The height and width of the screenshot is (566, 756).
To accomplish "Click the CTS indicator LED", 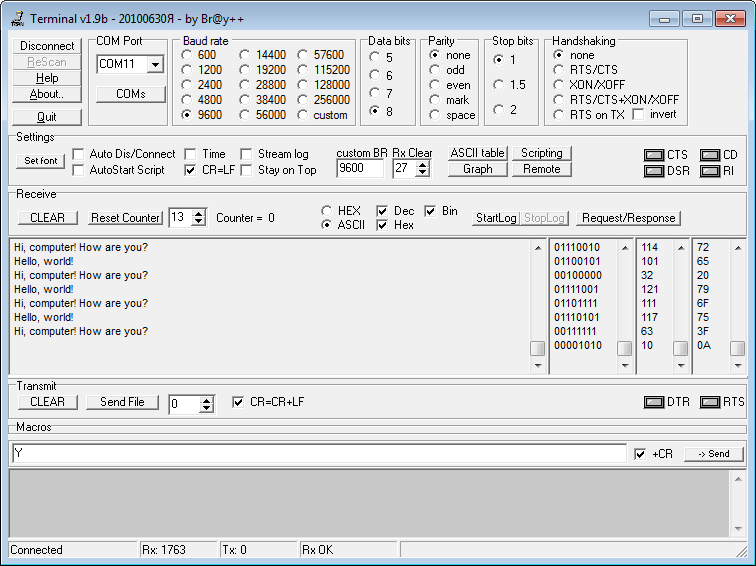I will tap(654, 155).
